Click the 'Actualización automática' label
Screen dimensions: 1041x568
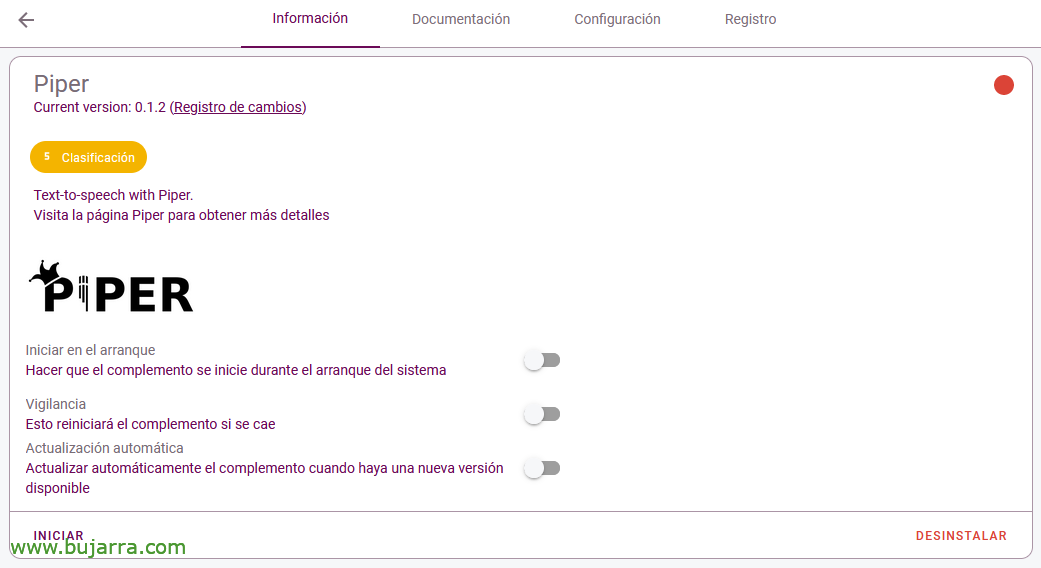click(104, 448)
